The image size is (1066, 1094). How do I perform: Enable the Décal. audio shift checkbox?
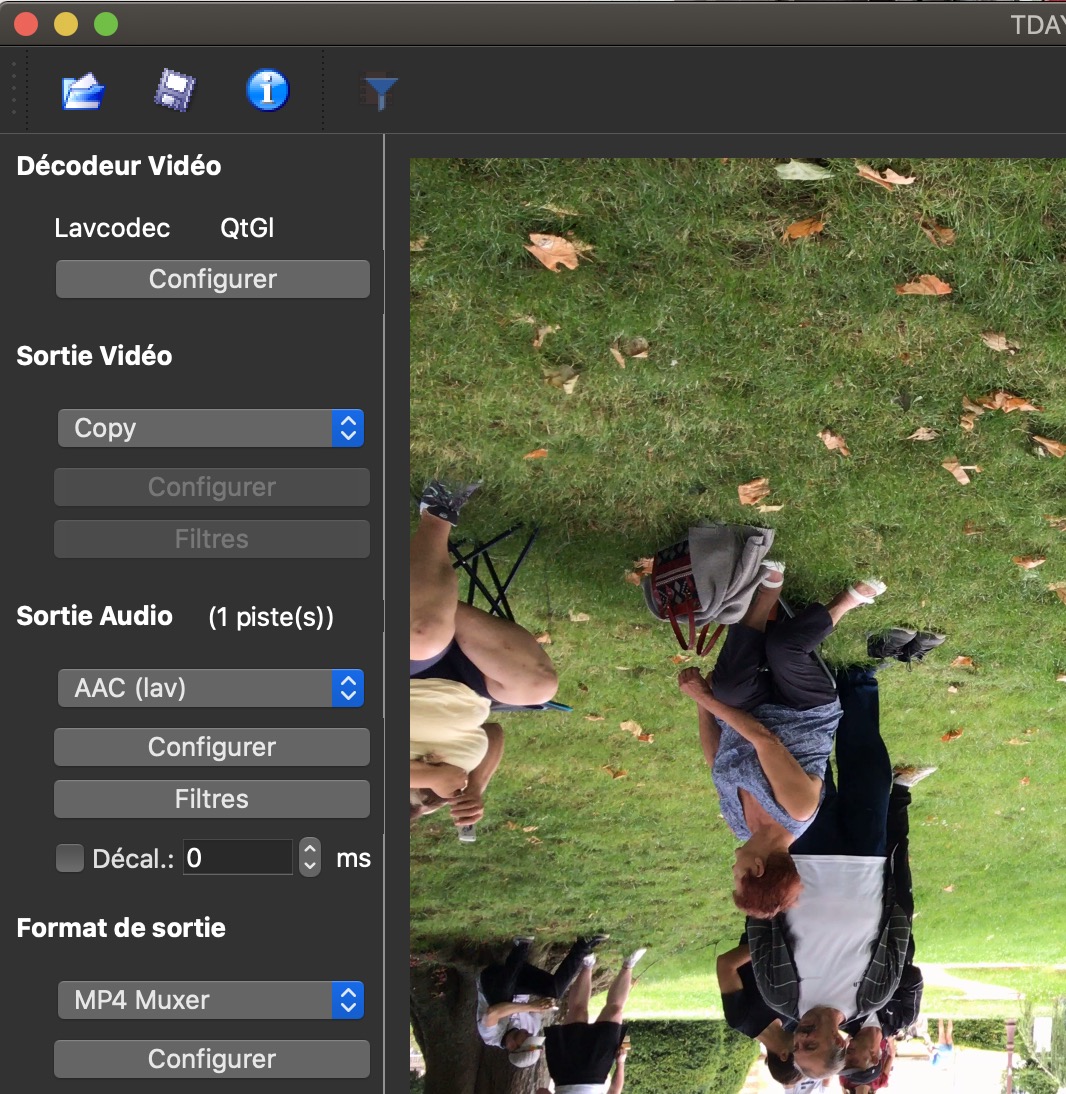70,858
